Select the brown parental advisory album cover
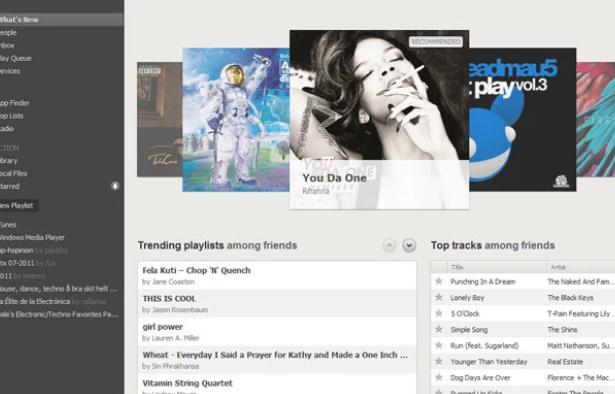Image resolution: width=615 pixels, height=394 pixels. pyautogui.click(x=160, y=119)
